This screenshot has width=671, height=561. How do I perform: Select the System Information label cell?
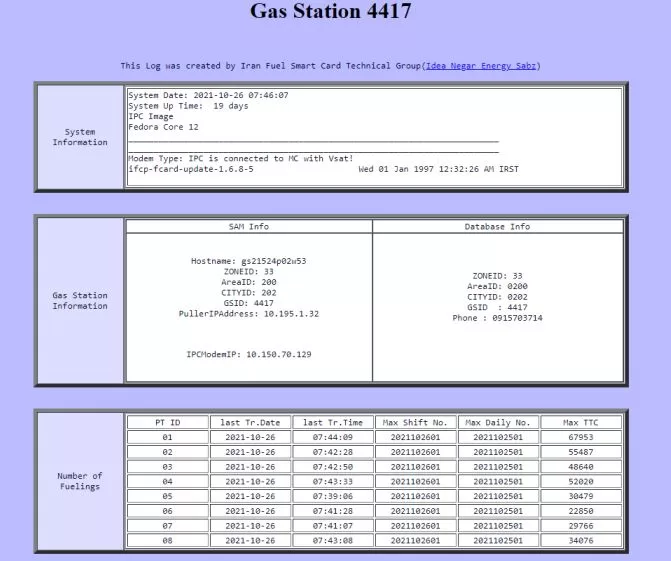pyautogui.click(x=80, y=137)
